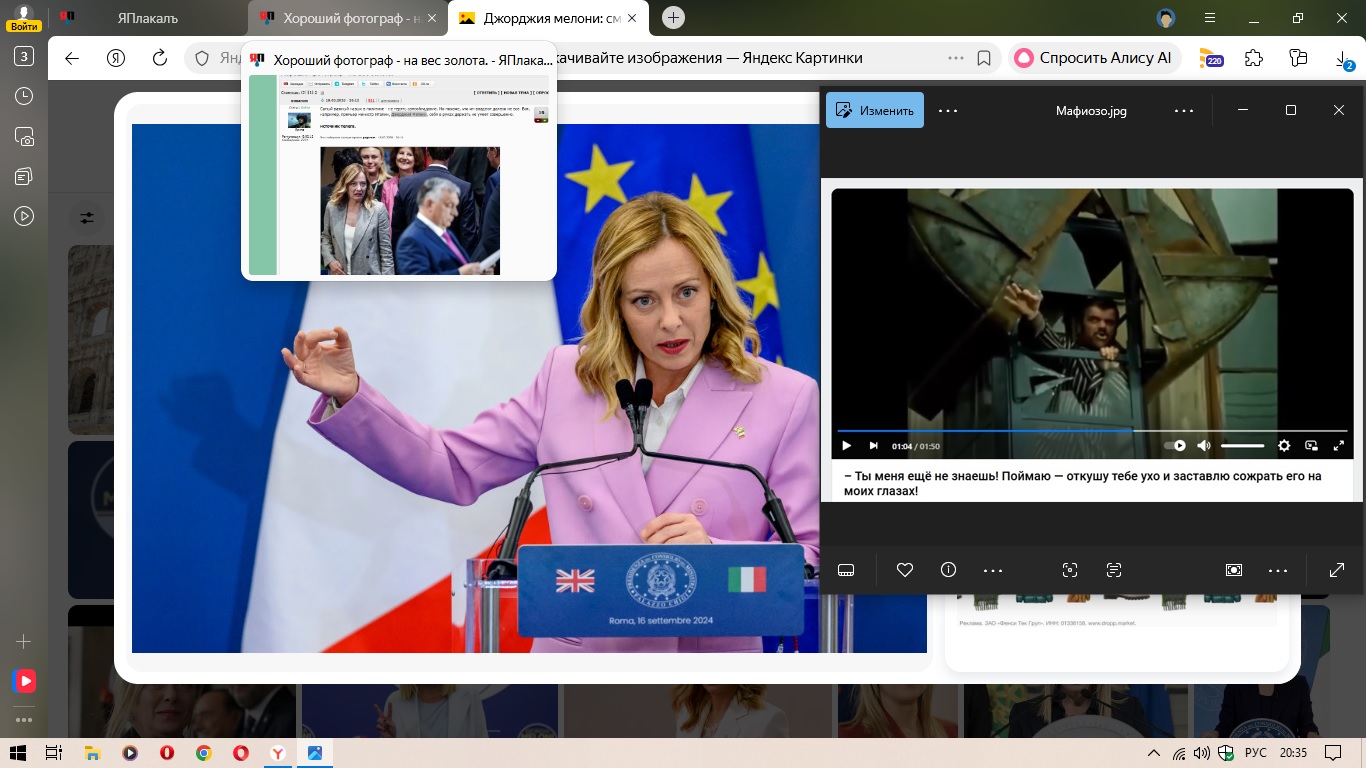
Task: Open the new tab plus button
Action: coord(674,18)
